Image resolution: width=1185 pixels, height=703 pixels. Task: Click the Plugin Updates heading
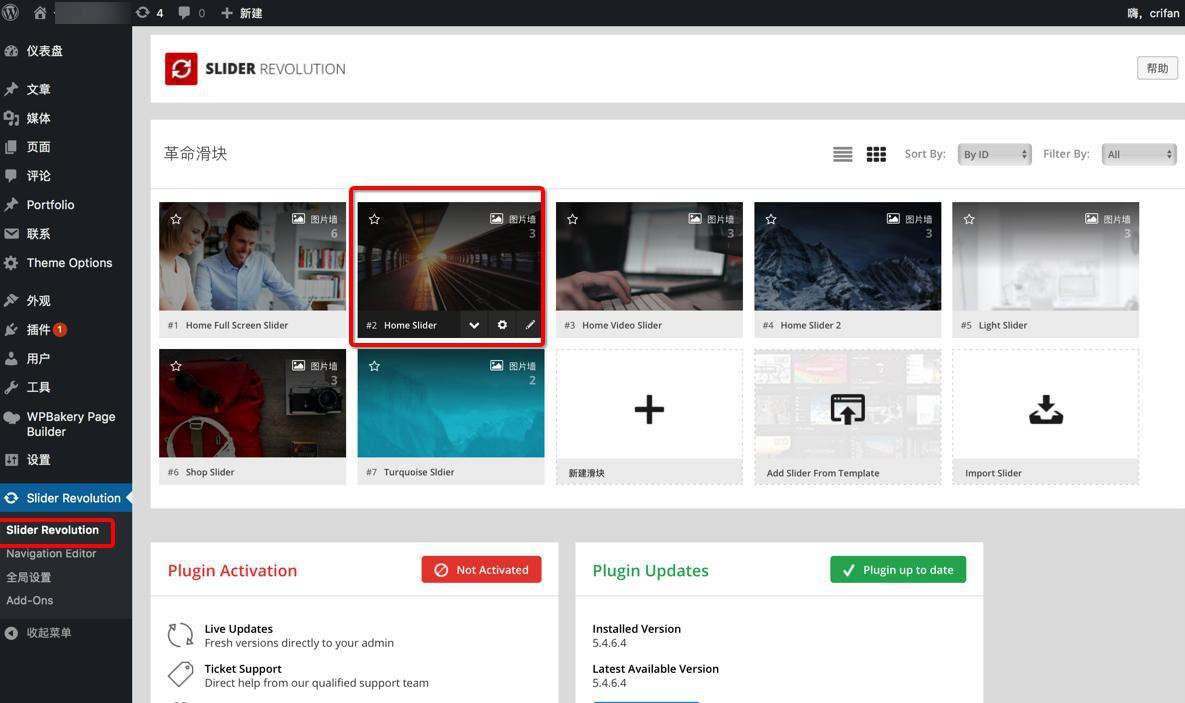(651, 571)
